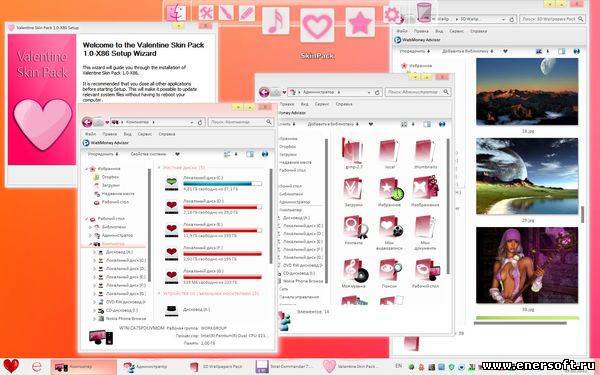The image size is (600, 375).
Task: Click the Локальный диск (C:) blue usage bar
Action: (222, 184)
